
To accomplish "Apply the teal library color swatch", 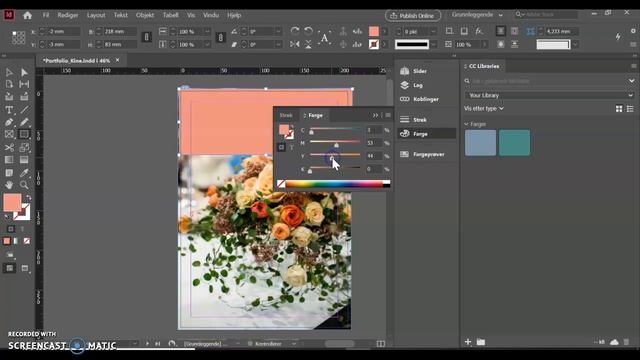I will pos(514,142).
